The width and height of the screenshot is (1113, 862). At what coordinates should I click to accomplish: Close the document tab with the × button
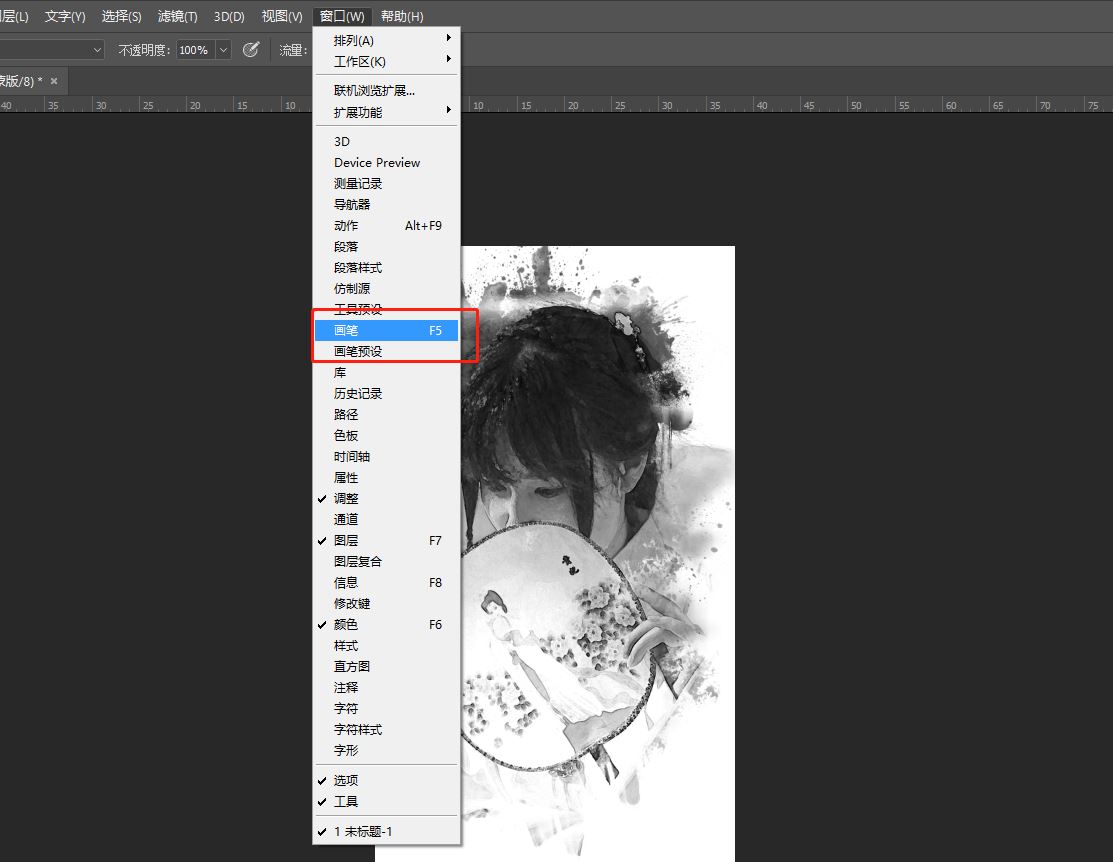coord(54,81)
